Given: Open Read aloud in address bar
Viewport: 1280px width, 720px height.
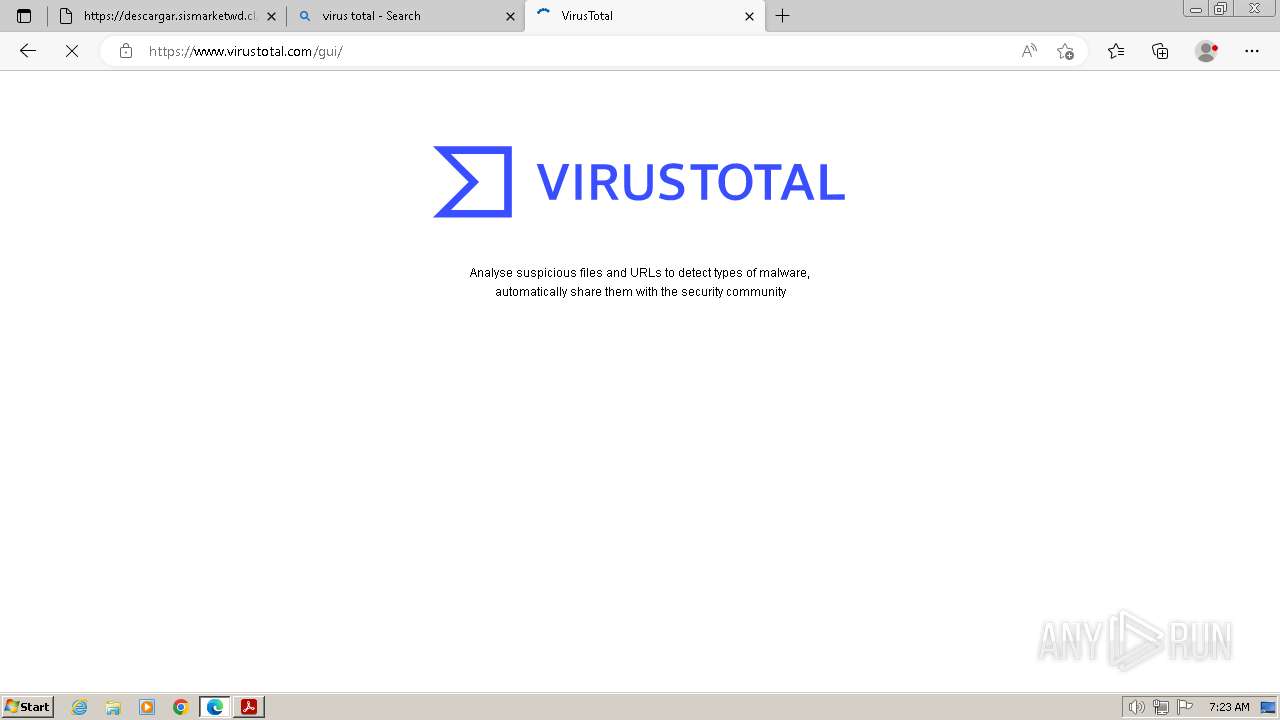Looking at the screenshot, I should tap(1029, 51).
